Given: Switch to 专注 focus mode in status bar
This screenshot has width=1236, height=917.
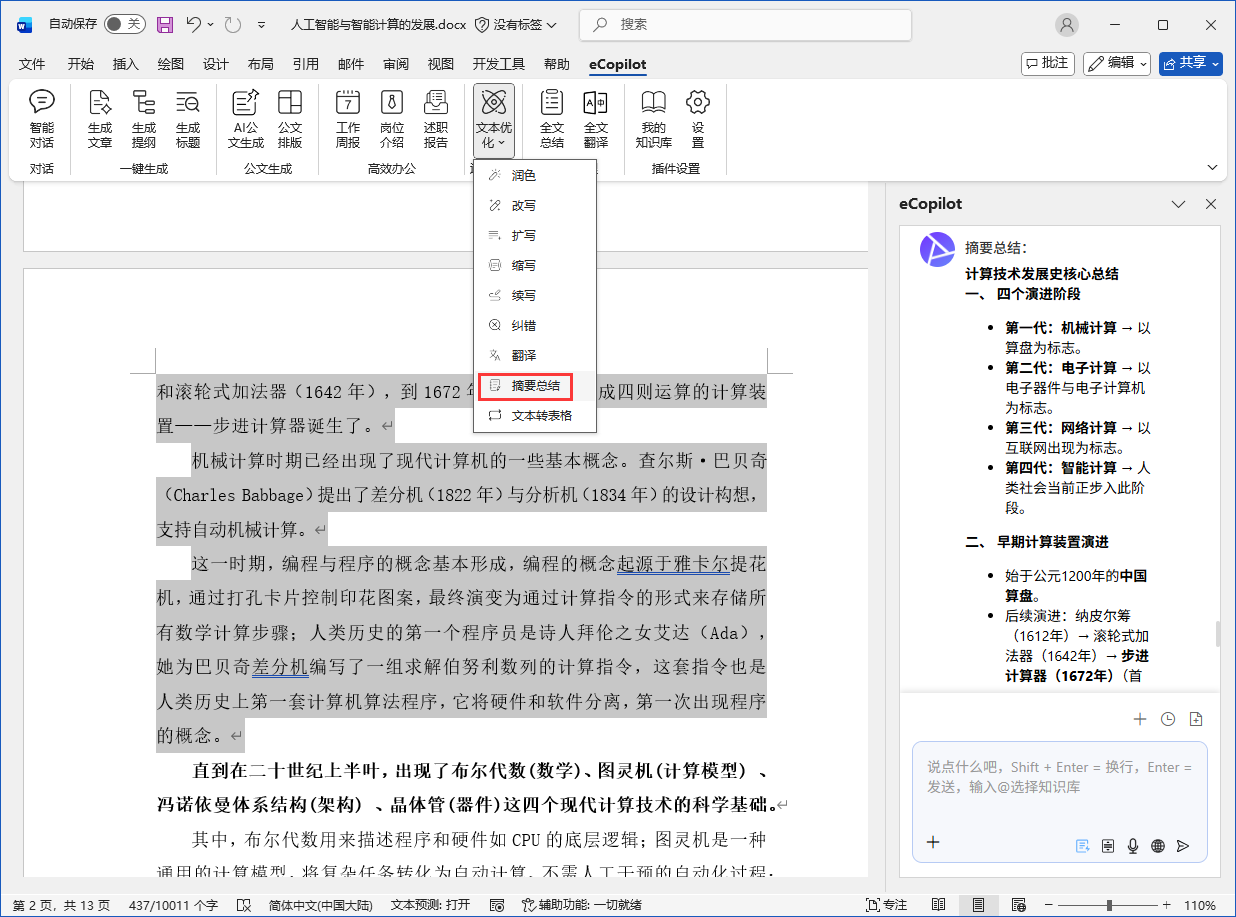Looking at the screenshot, I should [885, 905].
